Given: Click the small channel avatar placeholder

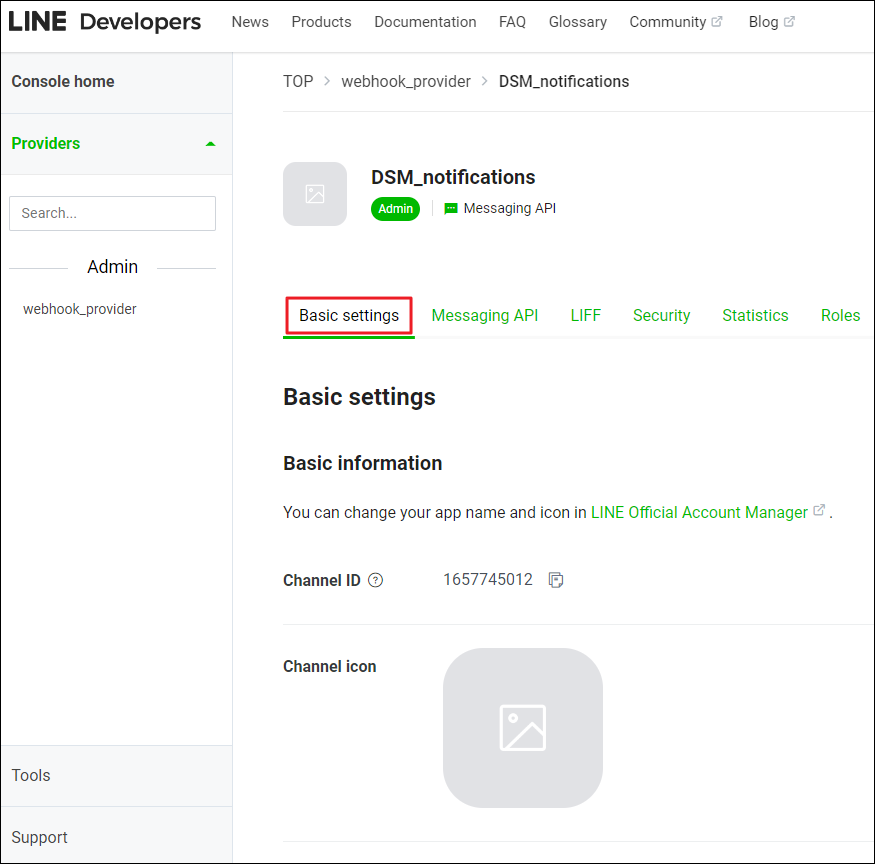Looking at the screenshot, I should click(x=315, y=194).
